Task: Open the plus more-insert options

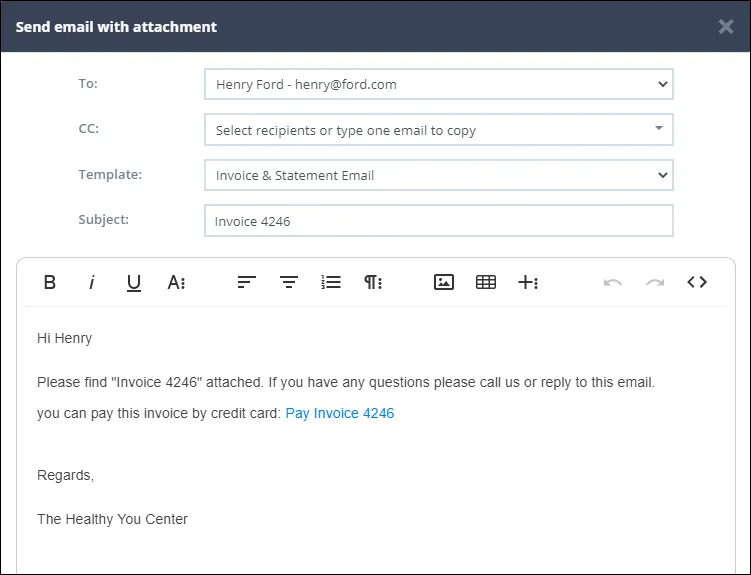Action: click(x=528, y=282)
